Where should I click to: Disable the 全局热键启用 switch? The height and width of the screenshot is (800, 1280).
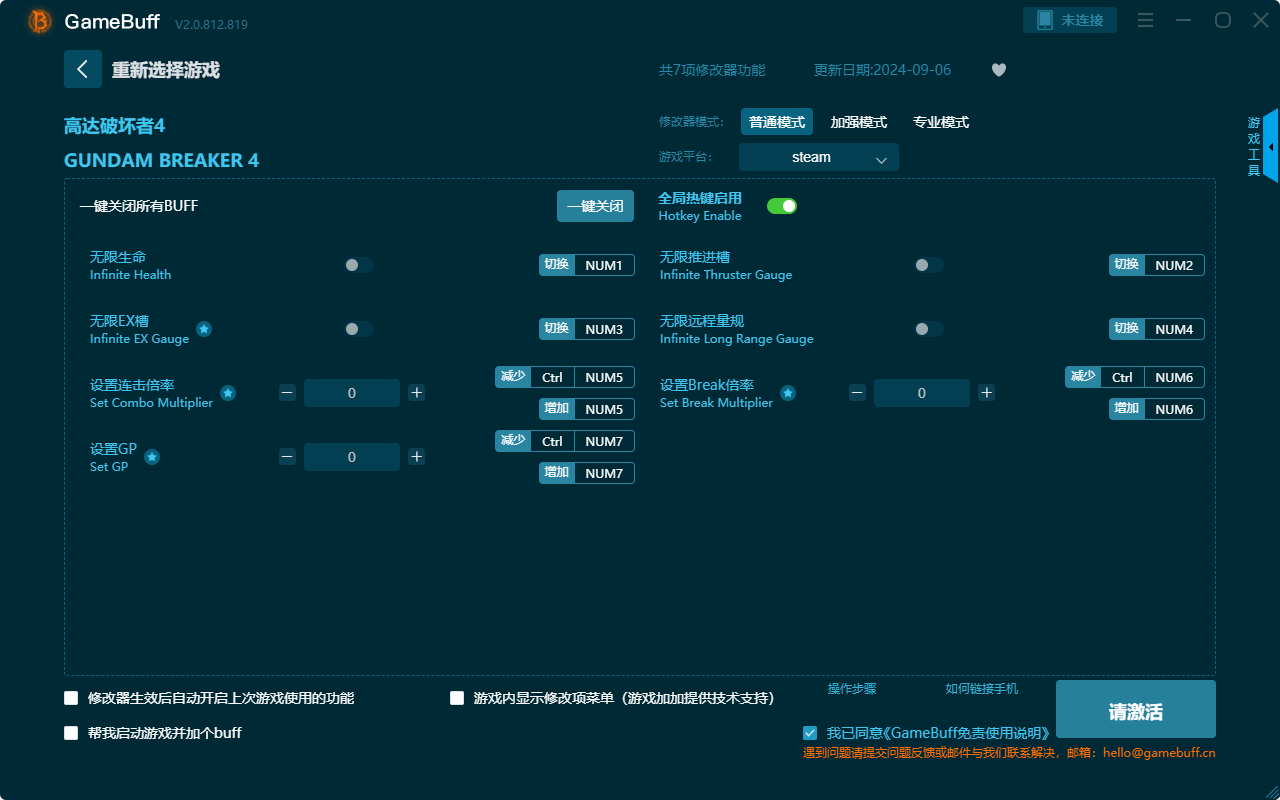click(x=782, y=205)
